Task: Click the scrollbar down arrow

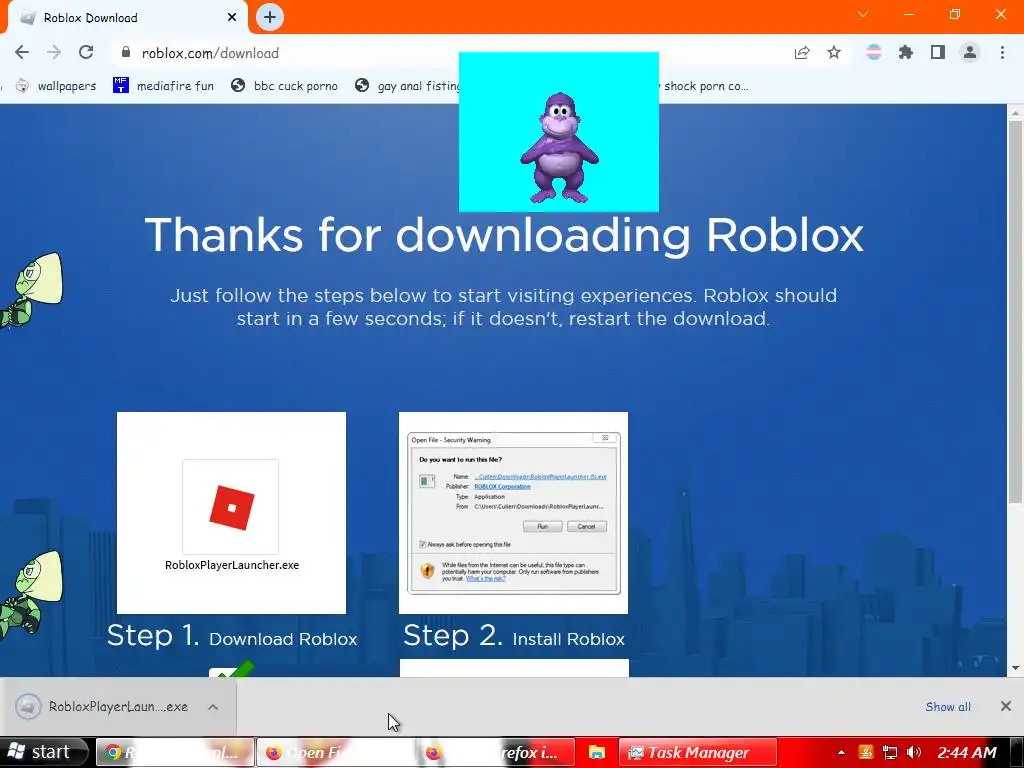Action: pos(1015,668)
